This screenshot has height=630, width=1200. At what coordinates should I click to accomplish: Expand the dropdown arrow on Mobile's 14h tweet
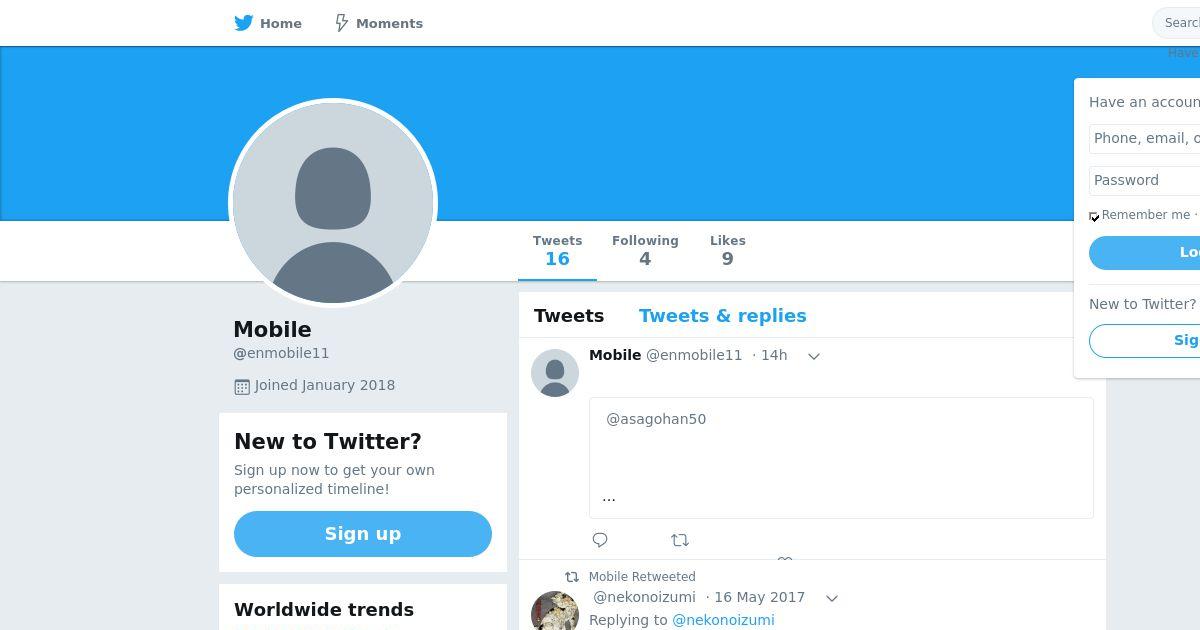click(x=814, y=356)
